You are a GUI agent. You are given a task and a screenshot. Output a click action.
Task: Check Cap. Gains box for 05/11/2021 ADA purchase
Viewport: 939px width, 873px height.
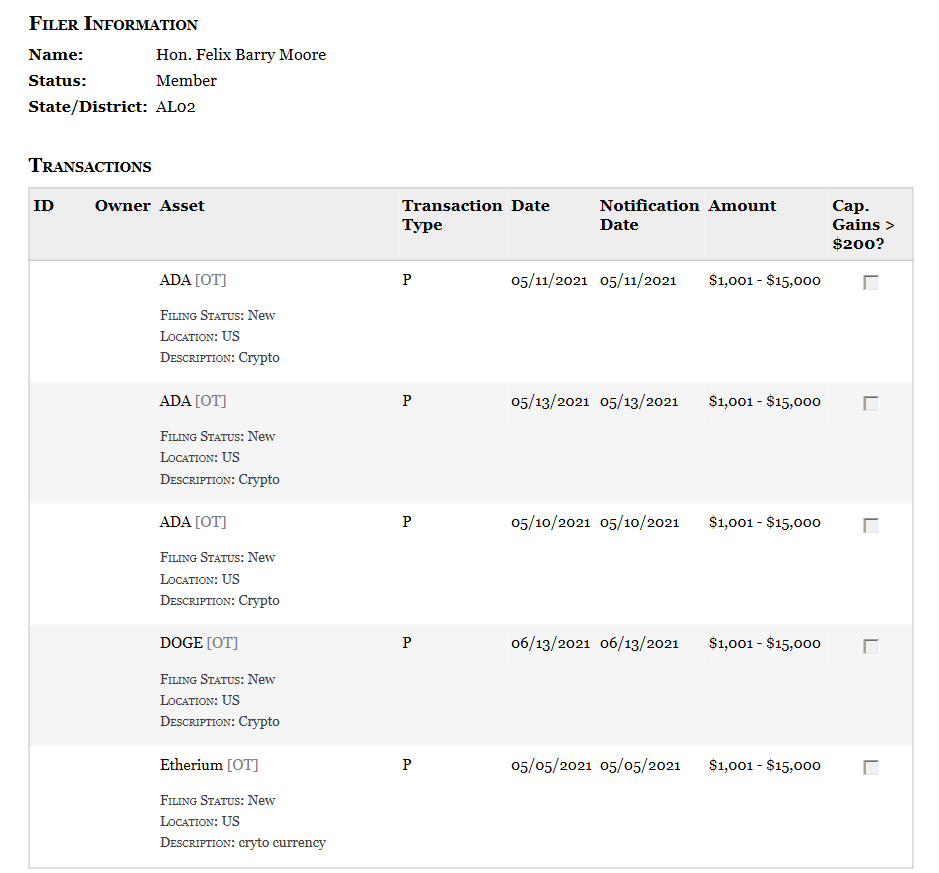(x=871, y=283)
